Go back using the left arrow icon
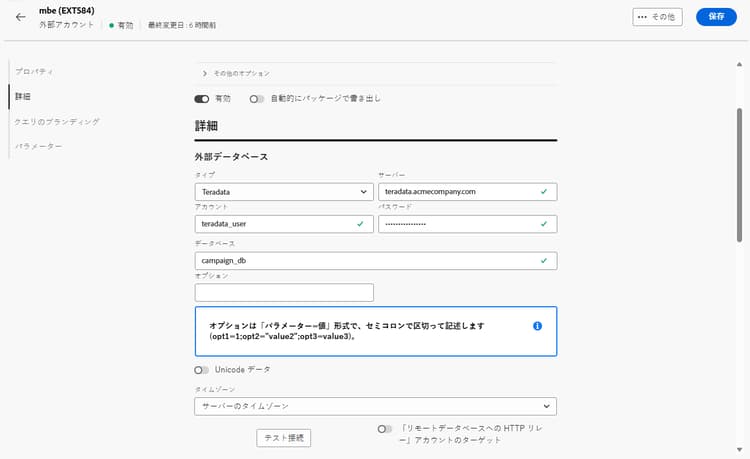This screenshot has height=459, width=750. 21,17
